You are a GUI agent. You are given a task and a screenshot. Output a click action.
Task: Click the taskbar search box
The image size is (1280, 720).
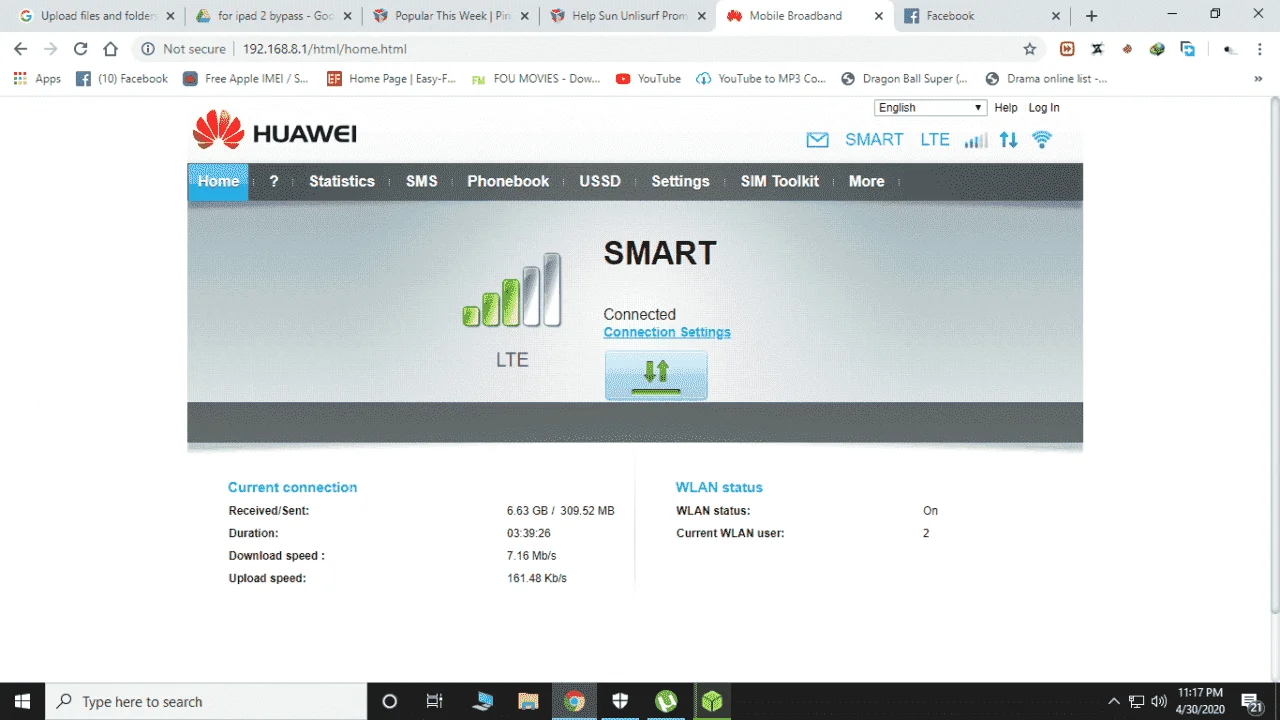click(x=206, y=701)
